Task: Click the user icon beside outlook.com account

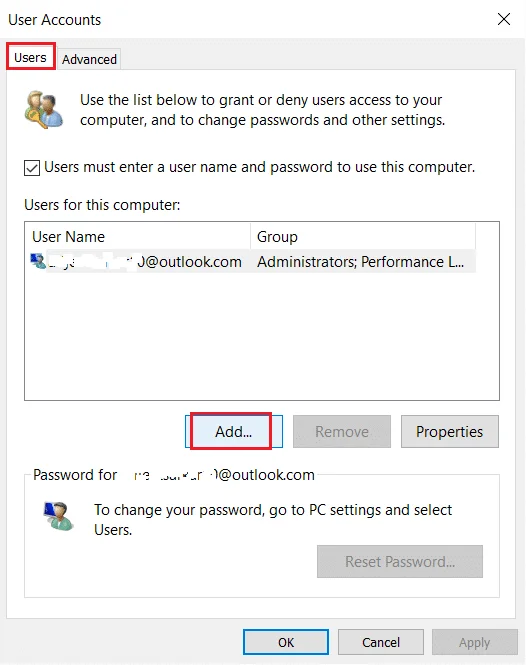Action: coord(38,261)
